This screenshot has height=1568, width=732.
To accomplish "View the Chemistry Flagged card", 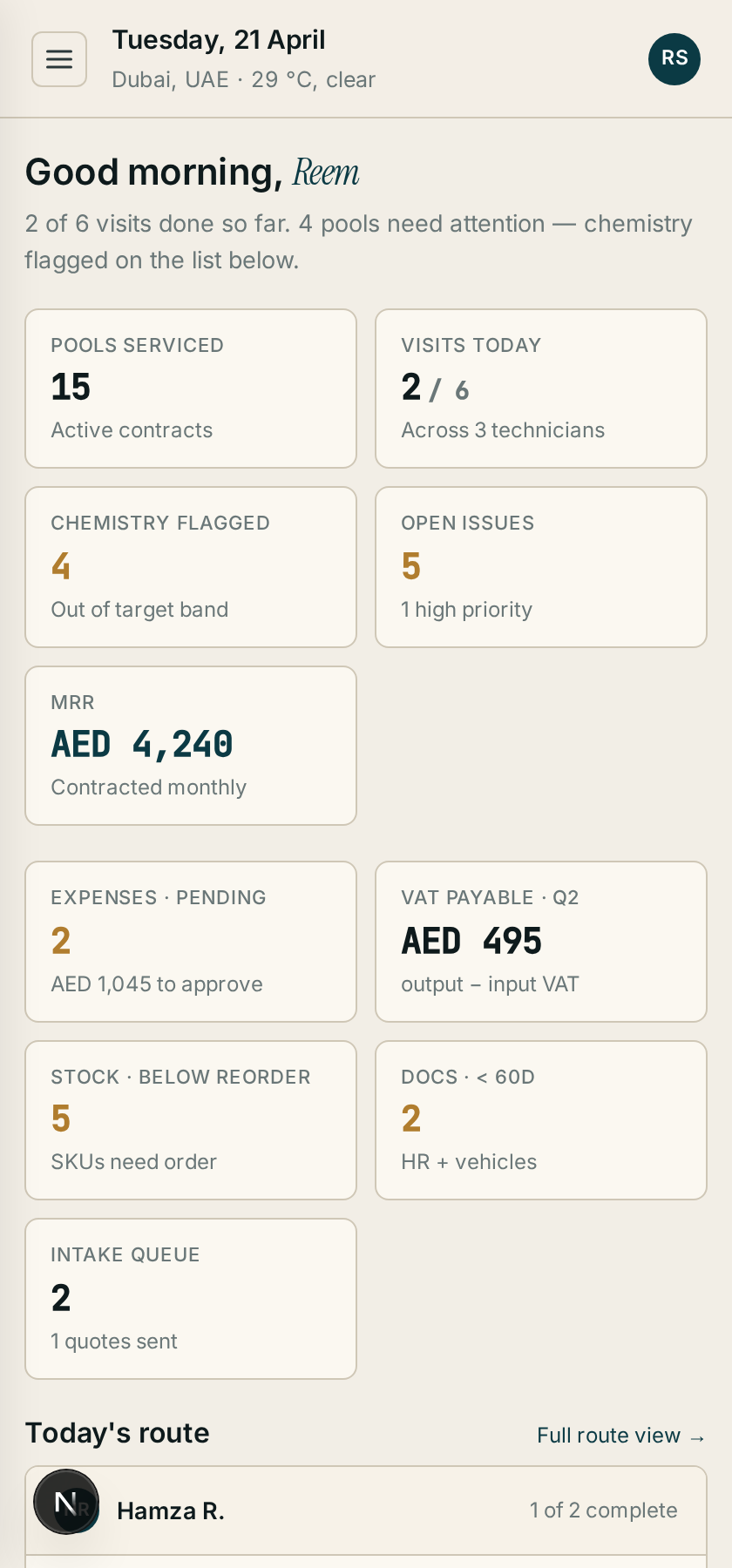I will point(191,567).
